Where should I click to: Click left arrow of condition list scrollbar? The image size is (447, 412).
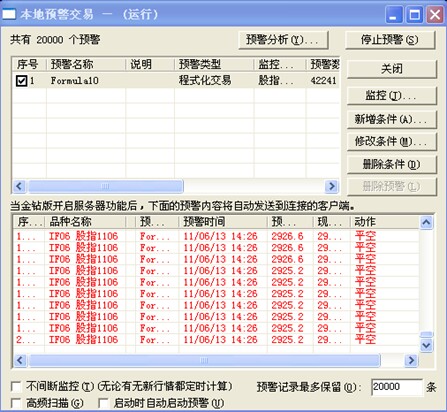click(20, 186)
